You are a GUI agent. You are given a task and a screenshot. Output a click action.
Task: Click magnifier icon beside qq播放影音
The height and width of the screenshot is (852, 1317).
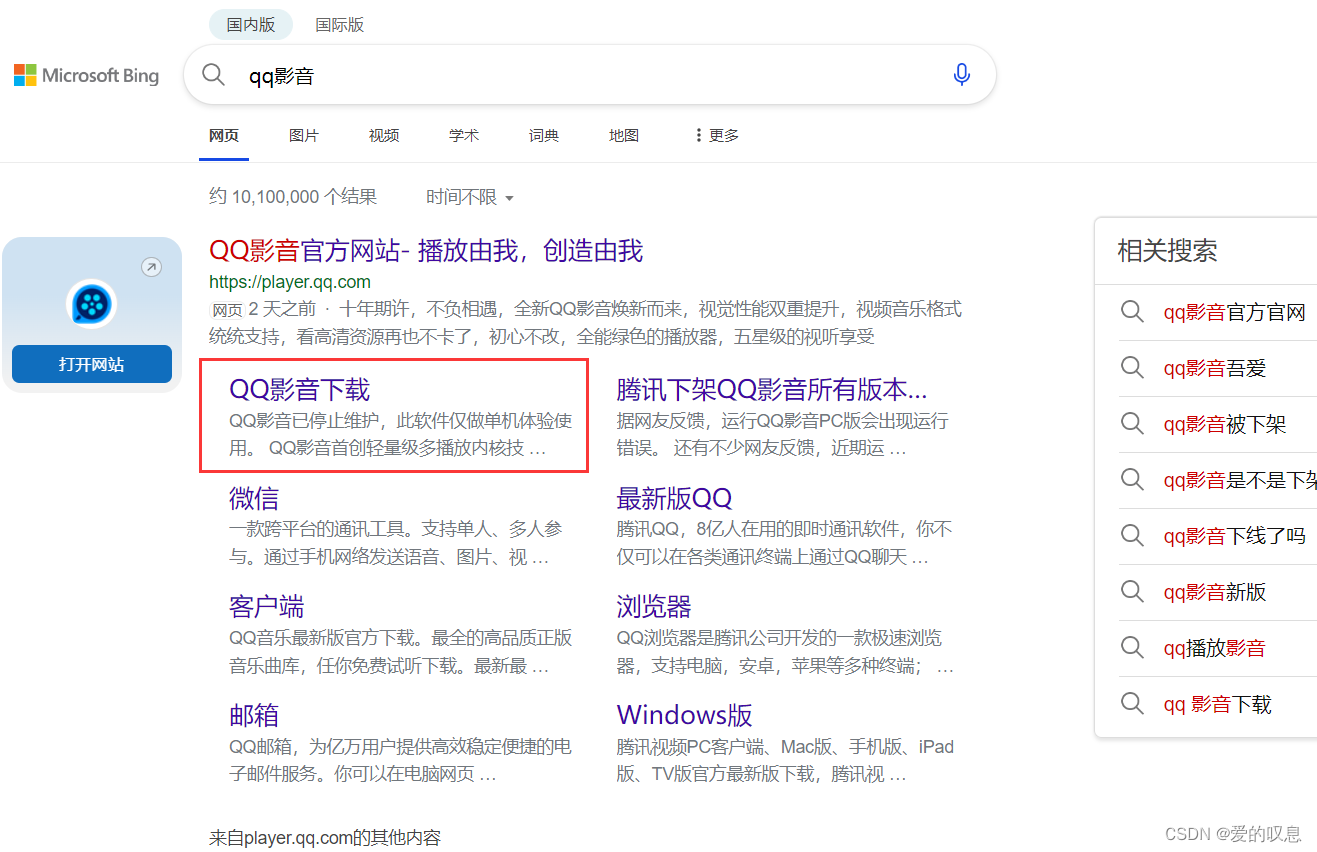click(x=1132, y=648)
